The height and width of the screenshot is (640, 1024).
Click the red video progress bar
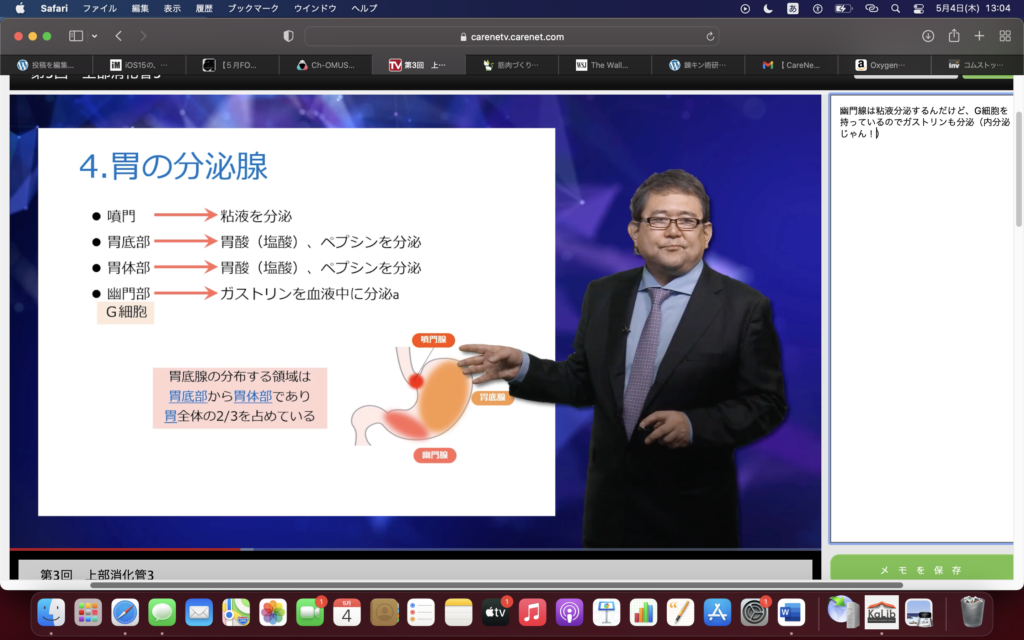pos(125,549)
